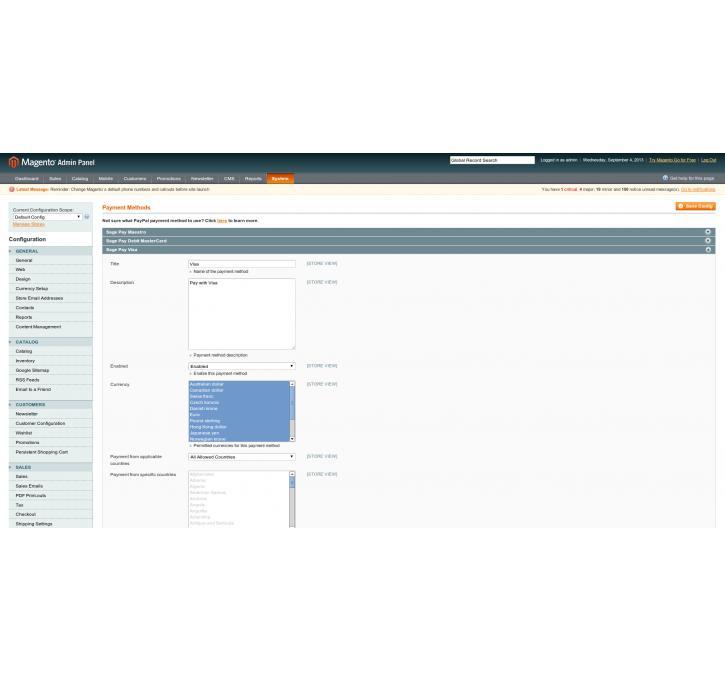Collapse the GENERAL sidebar group
The width and height of the screenshot is (725, 680).
coord(50,251)
